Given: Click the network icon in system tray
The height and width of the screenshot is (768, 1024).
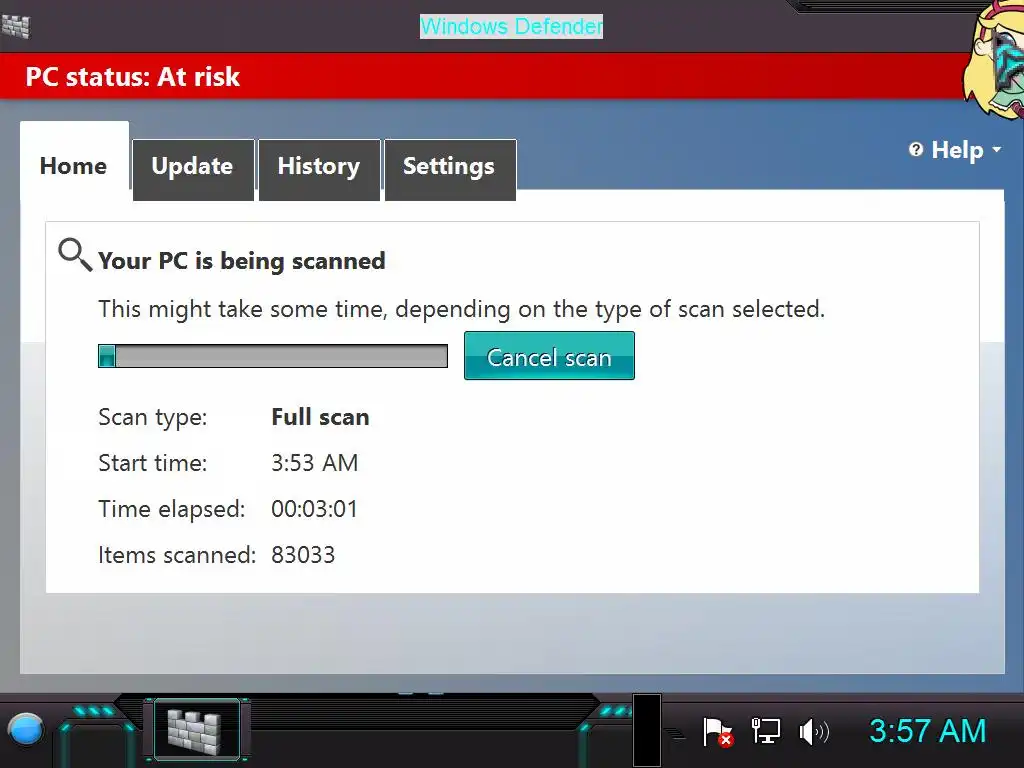Looking at the screenshot, I should pyautogui.click(x=765, y=731).
